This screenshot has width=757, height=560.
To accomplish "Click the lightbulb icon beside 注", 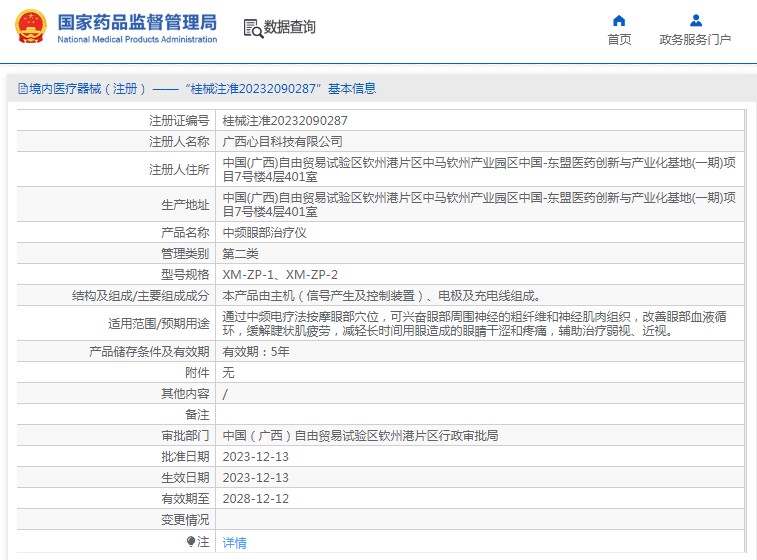I will 191,542.
